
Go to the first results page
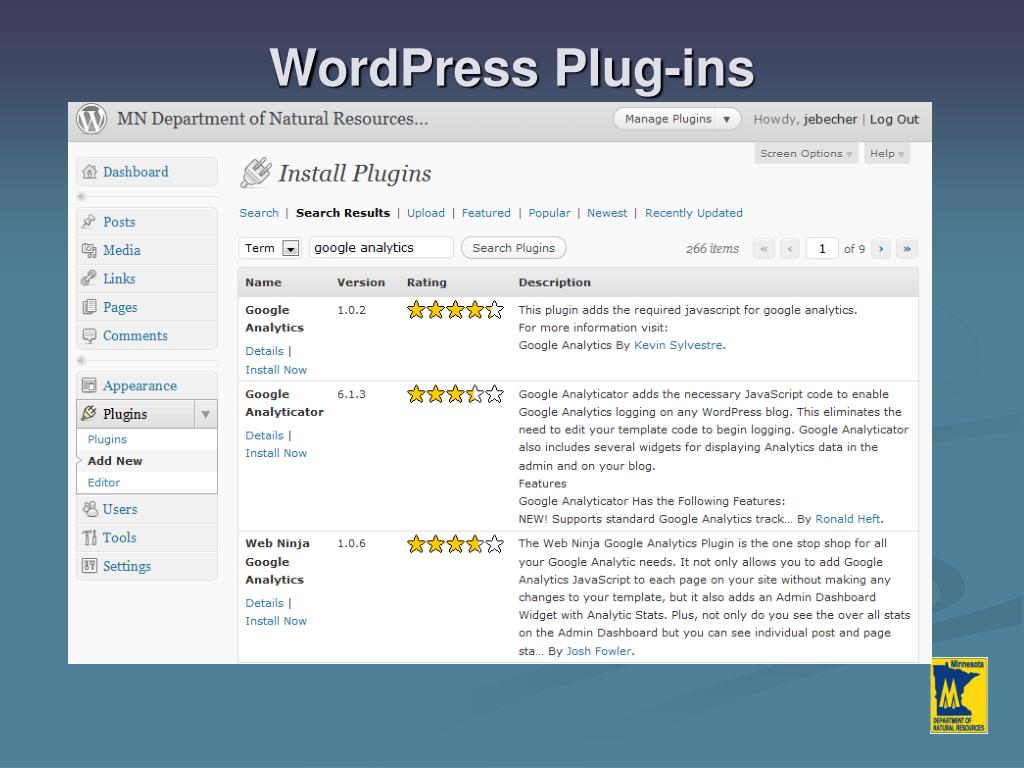pyautogui.click(x=763, y=249)
